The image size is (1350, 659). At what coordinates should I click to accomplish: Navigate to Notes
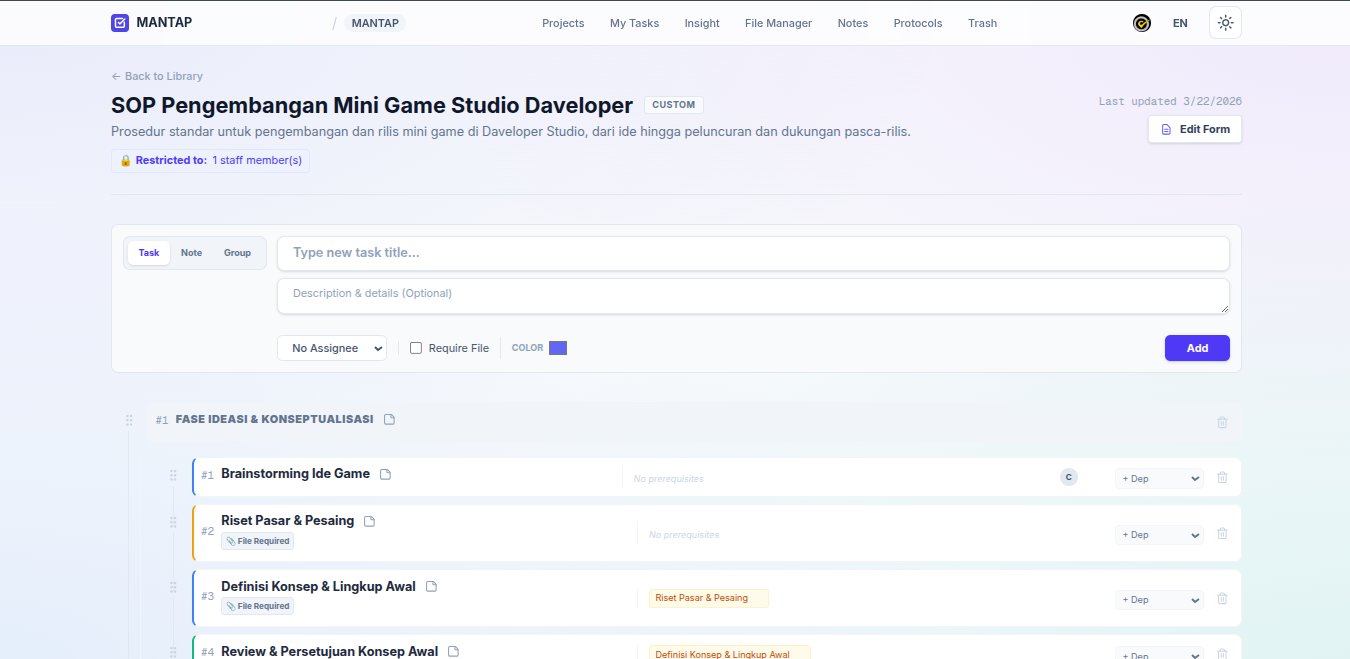pyautogui.click(x=853, y=23)
